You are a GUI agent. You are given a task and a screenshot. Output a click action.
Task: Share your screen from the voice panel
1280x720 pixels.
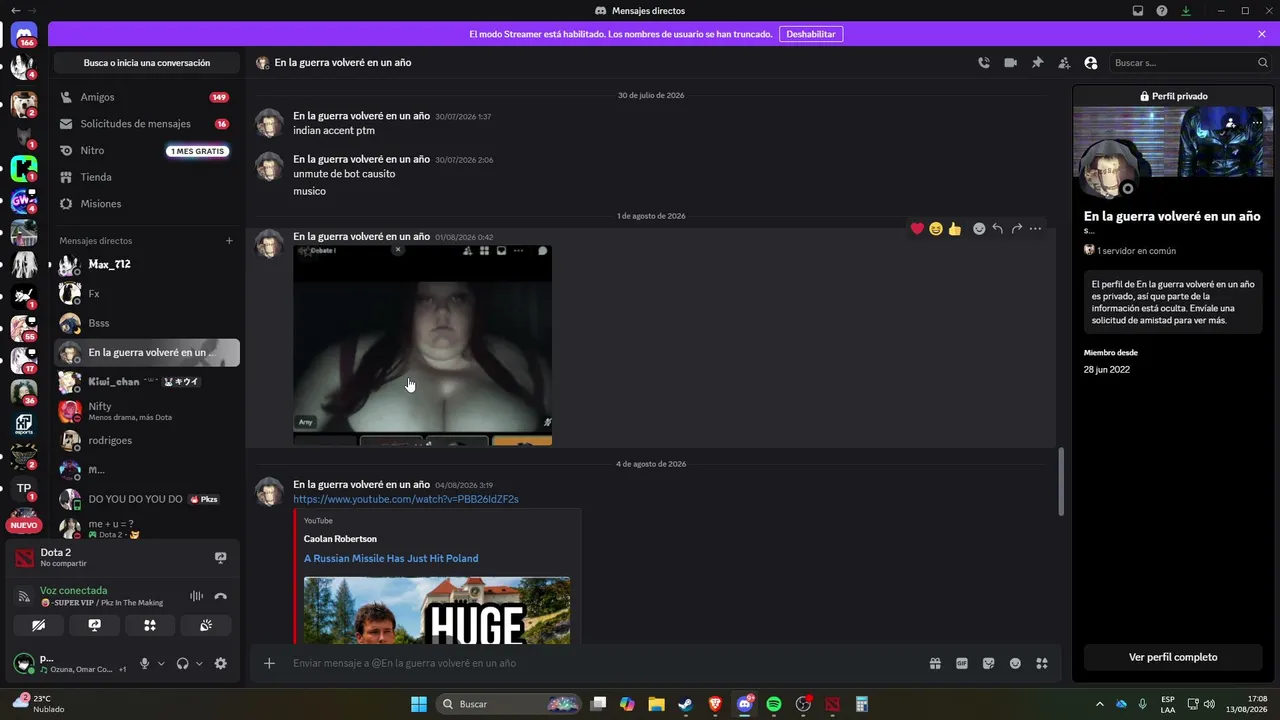coord(95,625)
